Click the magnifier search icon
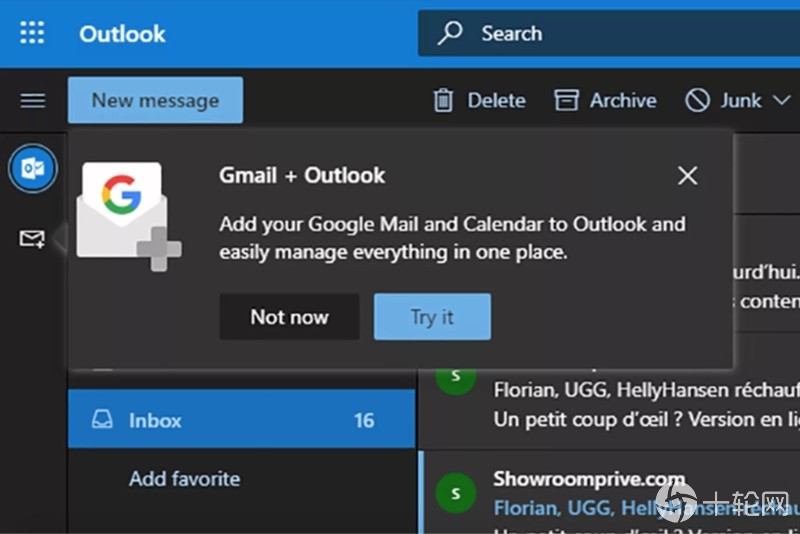The width and height of the screenshot is (800, 534). 449,33
